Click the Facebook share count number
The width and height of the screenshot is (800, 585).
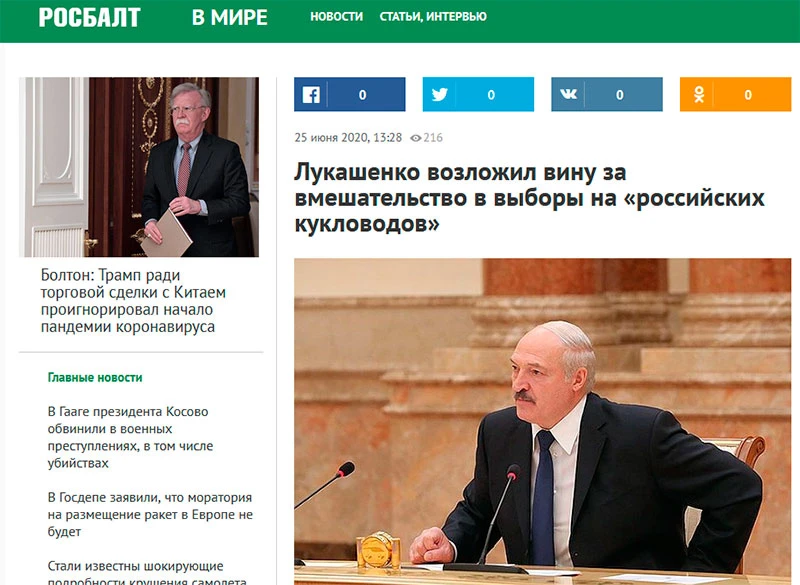coord(362,95)
